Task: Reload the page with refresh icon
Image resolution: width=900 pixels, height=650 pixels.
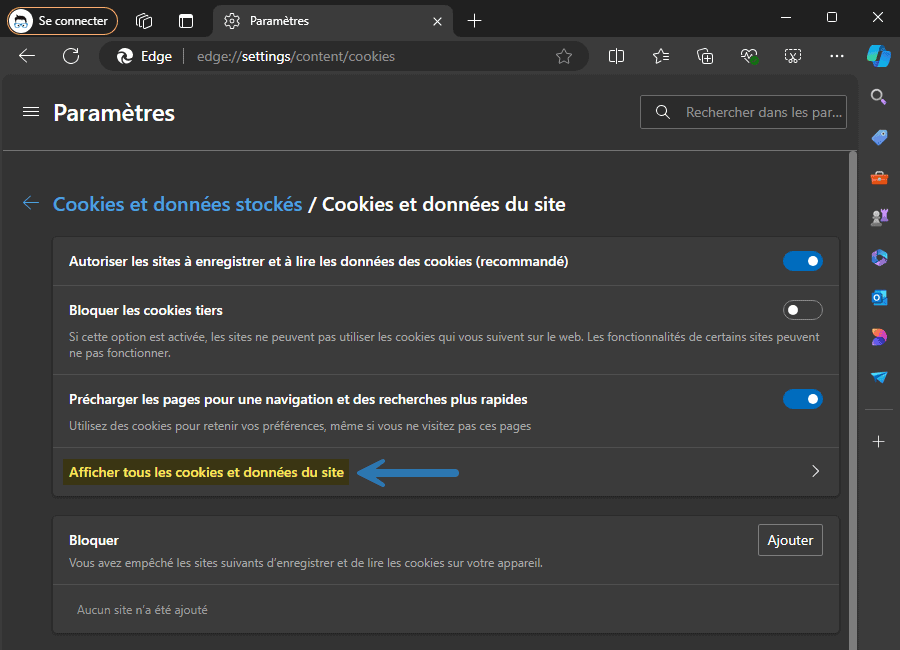Action: pyautogui.click(x=71, y=56)
